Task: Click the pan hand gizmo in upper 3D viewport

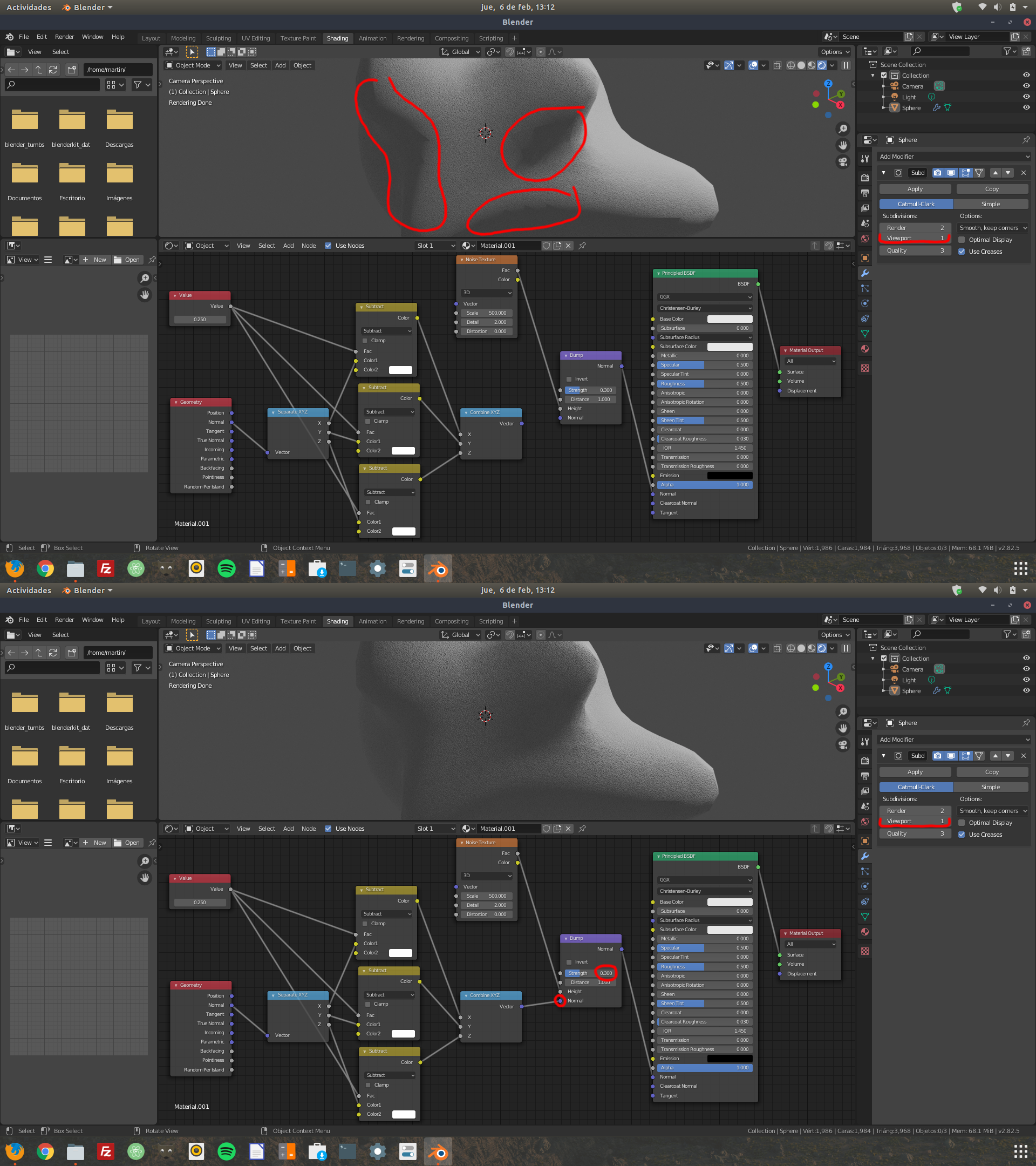Action: [x=843, y=145]
